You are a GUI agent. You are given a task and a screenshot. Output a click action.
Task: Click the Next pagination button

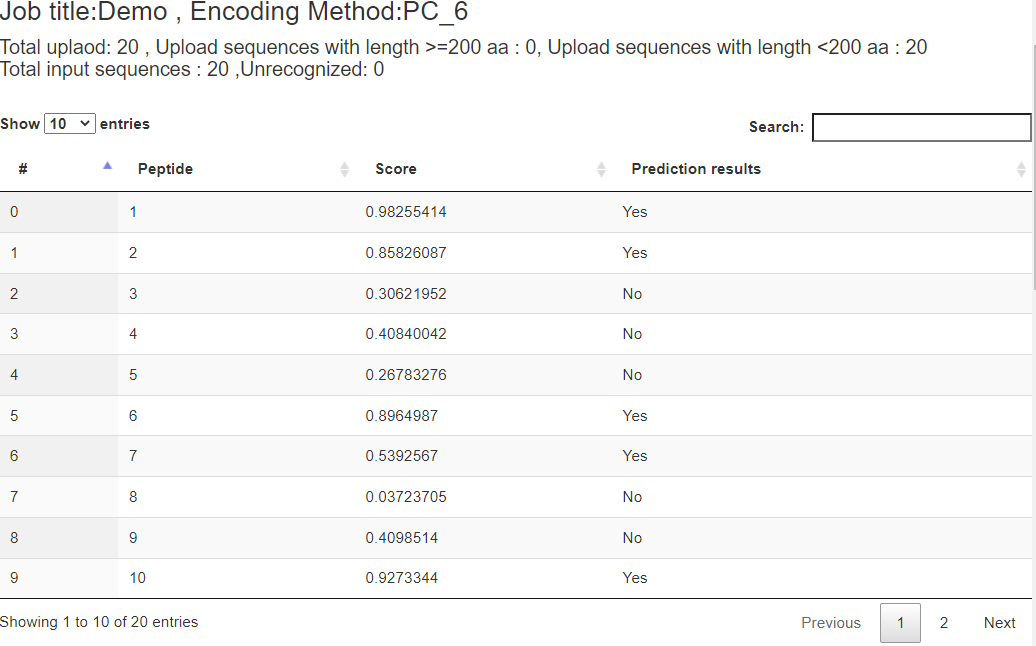pos(999,623)
